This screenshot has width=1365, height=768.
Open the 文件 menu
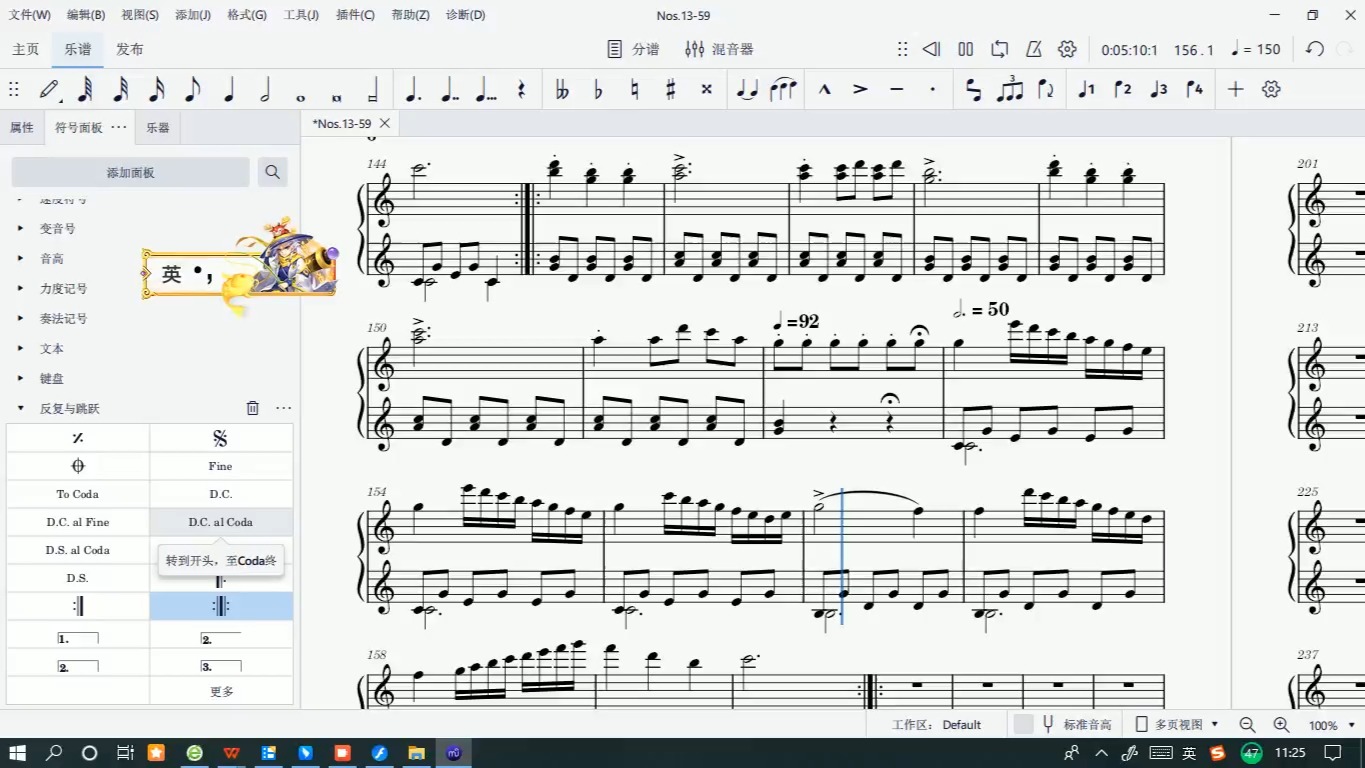coord(29,15)
